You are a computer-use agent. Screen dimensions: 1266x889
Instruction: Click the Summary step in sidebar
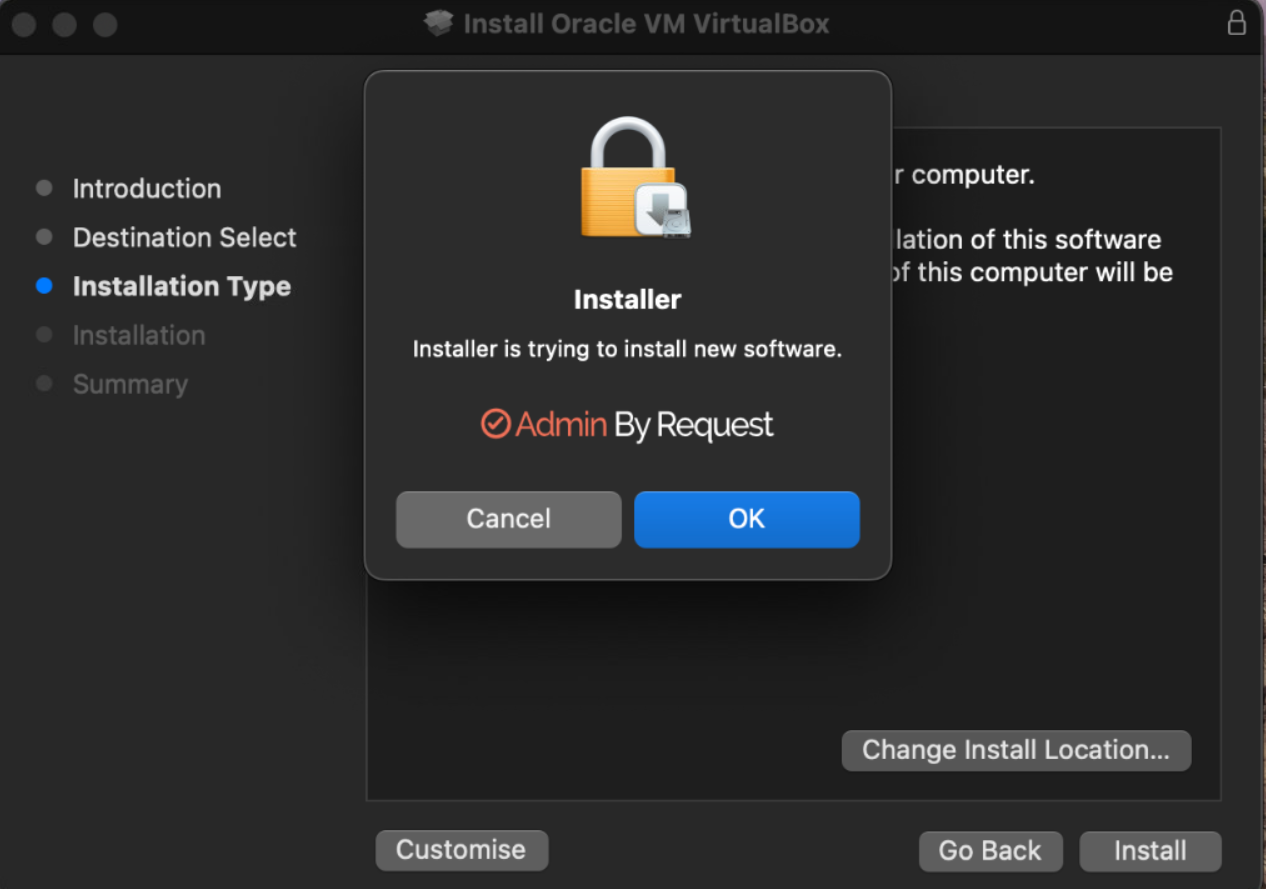pos(130,384)
